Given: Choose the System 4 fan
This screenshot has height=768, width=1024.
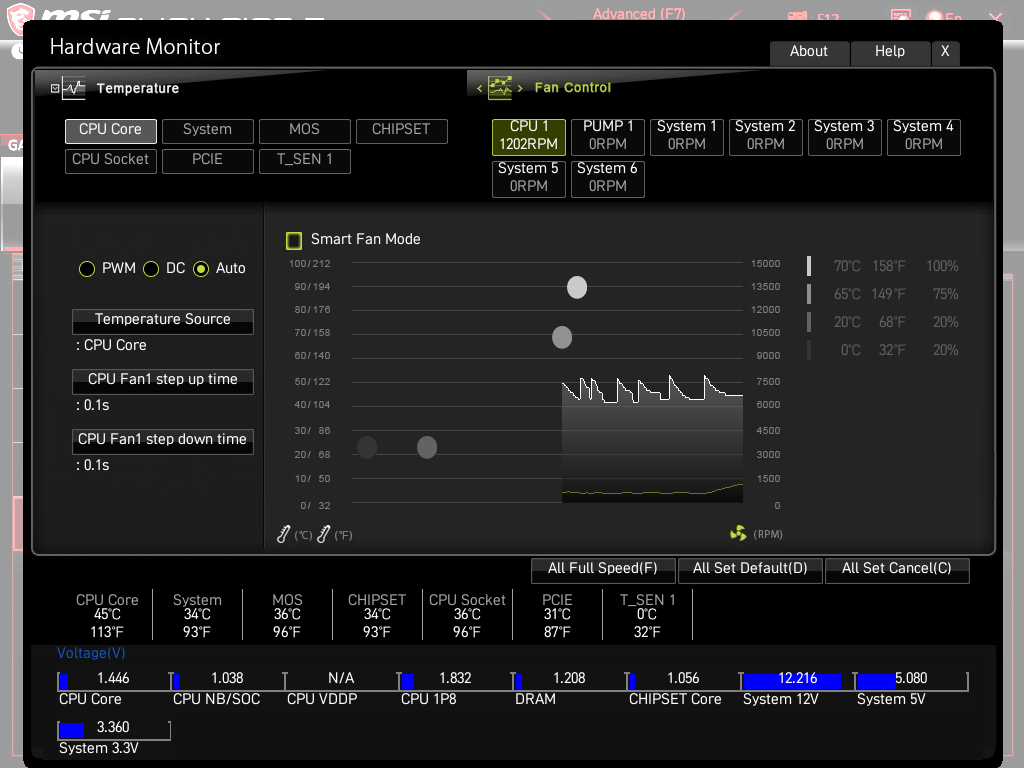Looking at the screenshot, I should point(923,136).
